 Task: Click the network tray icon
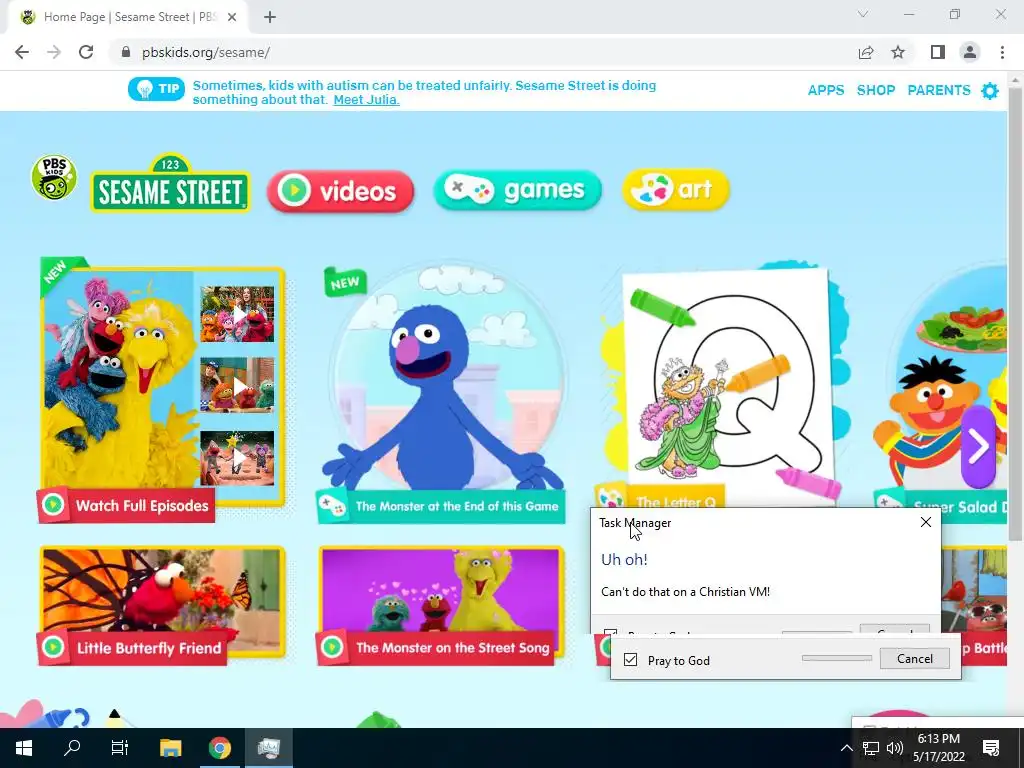(871, 748)
